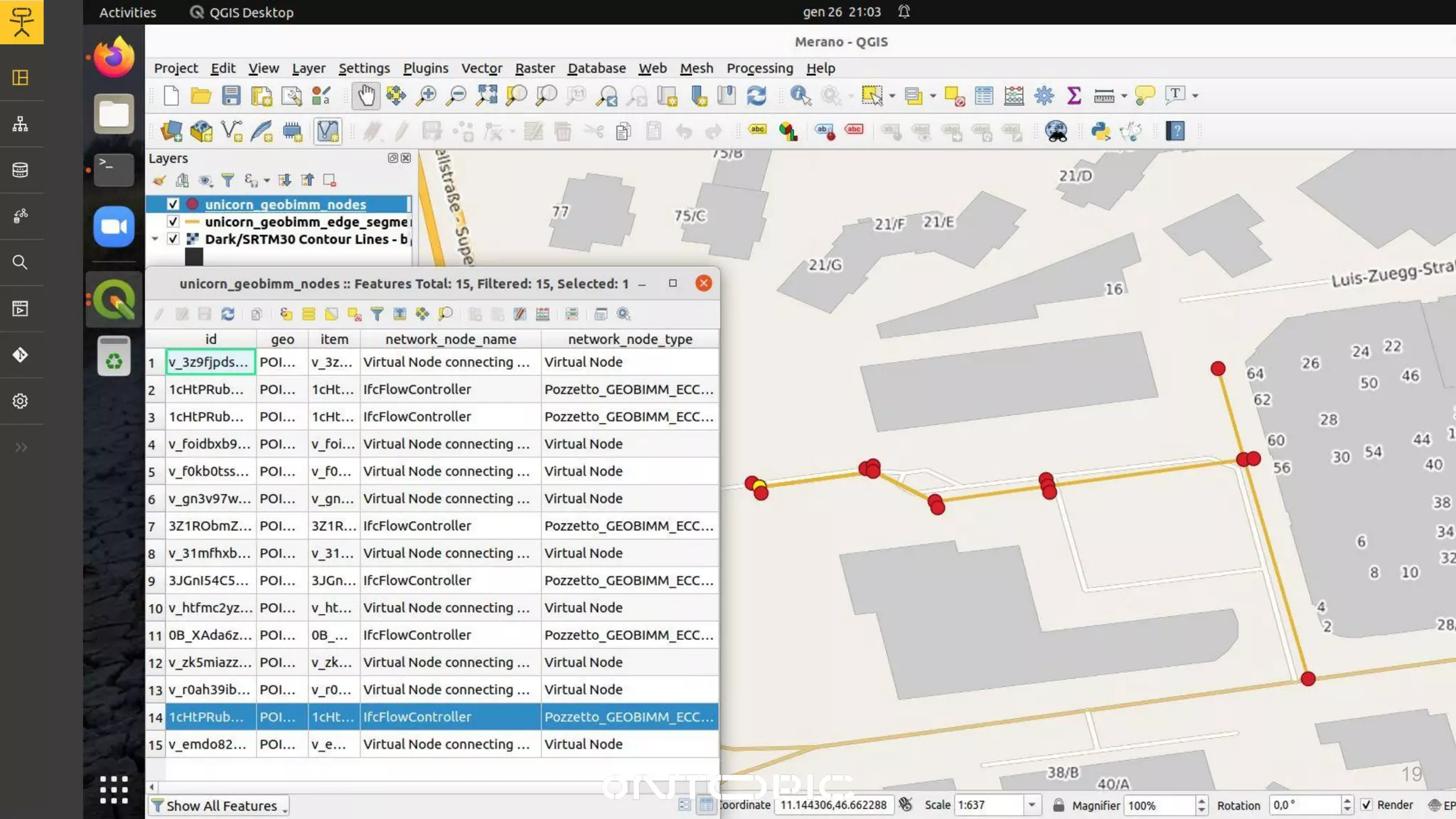The width and height of the screenshot is (1456, 819).
Task: Click line symbol swatch of unicorn_geobimm_edge_segments
Action: (192, 222)
